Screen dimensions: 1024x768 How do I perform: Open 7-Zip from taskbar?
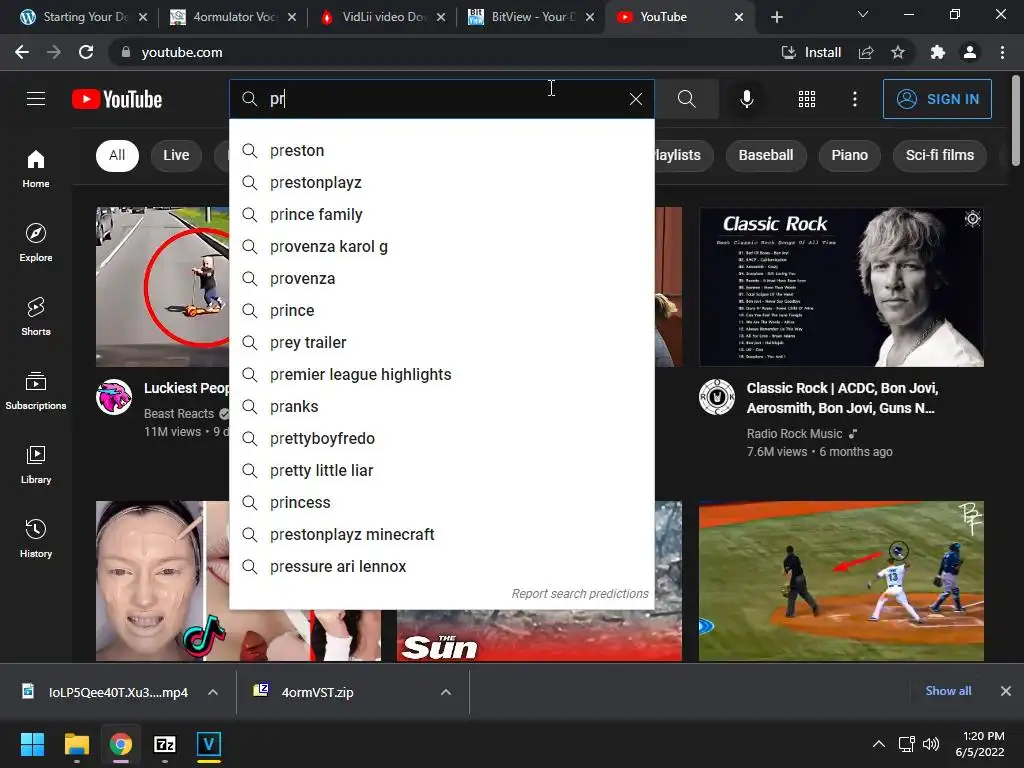165,744
